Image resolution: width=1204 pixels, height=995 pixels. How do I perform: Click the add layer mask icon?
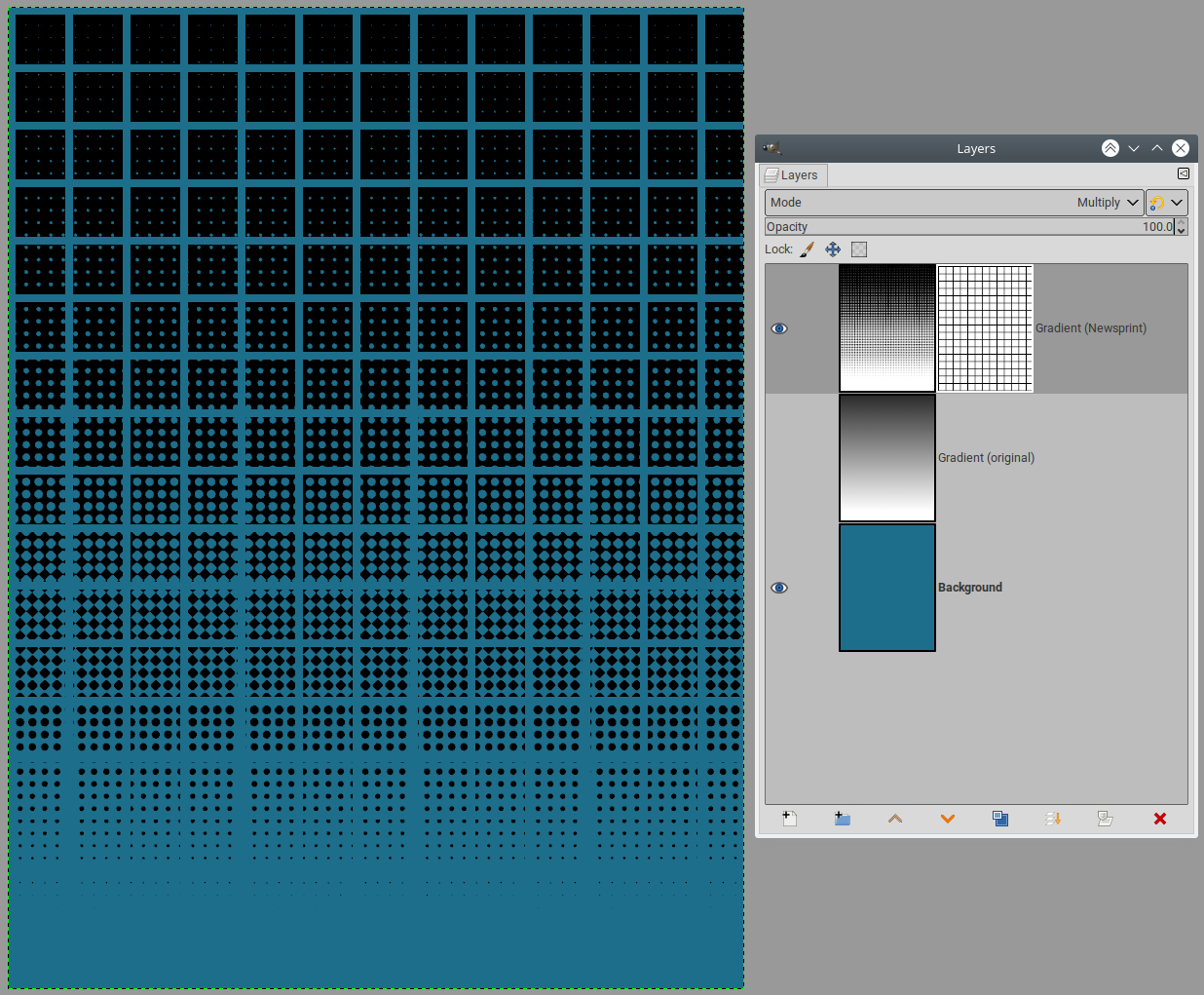(x=1106, y=819)
